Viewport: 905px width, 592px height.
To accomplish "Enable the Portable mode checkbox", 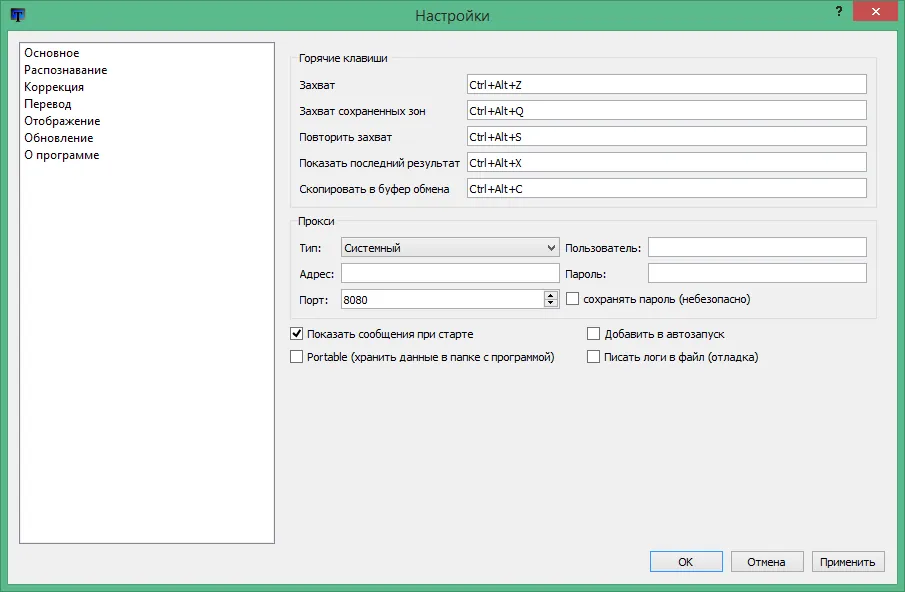I will tap(296, 357).
